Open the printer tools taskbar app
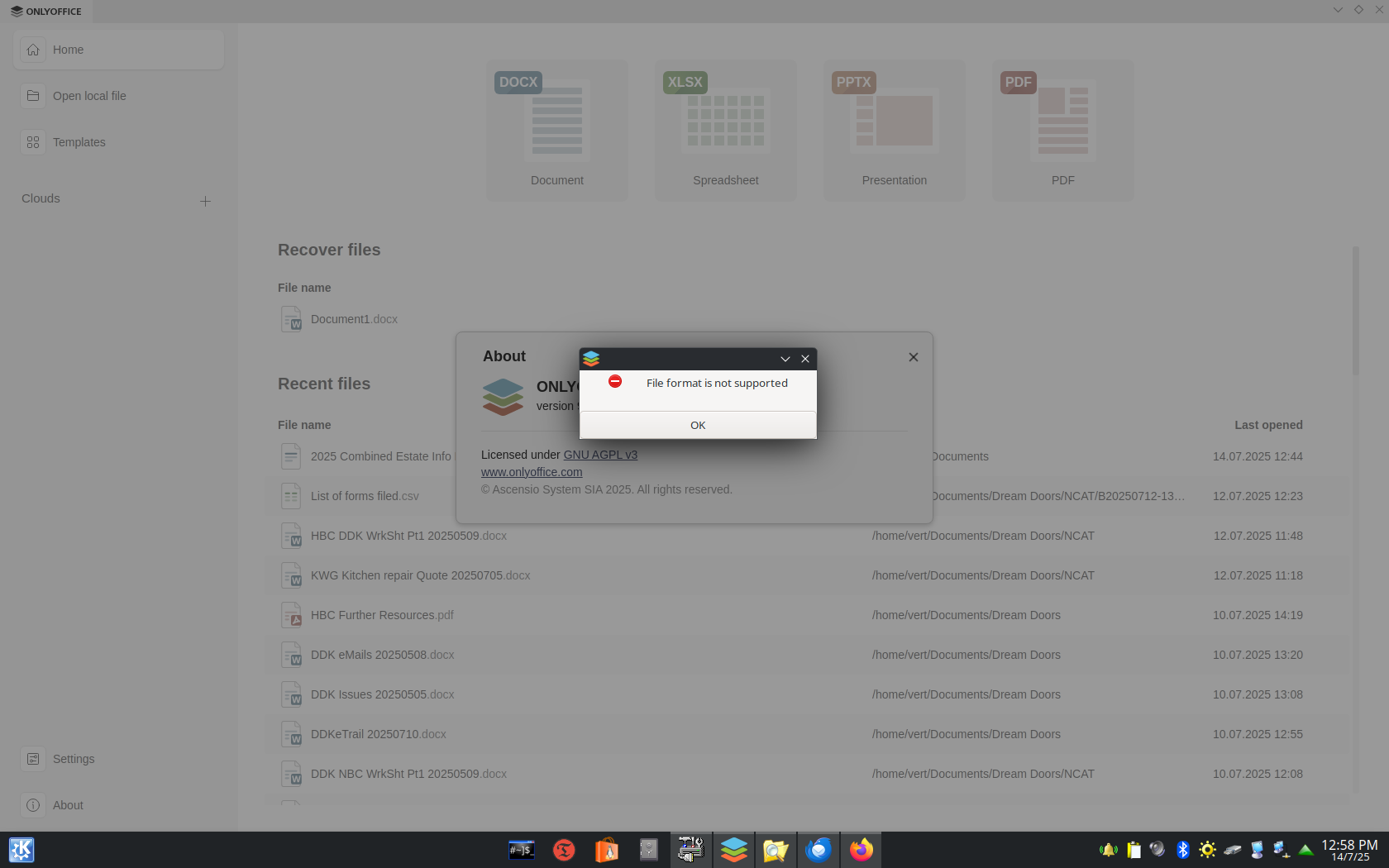Viewport: 1389px width, 868px height. pos(691,849)
